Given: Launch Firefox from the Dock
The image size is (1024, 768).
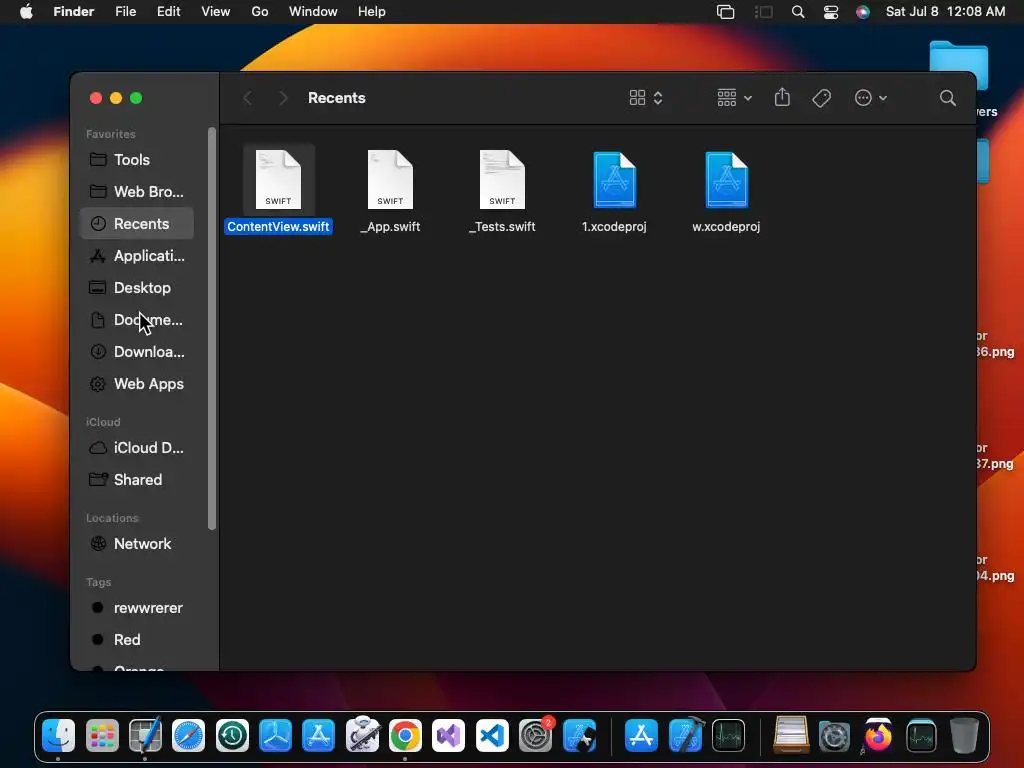Looking at the screenshot, I should [x=878, y=736].
